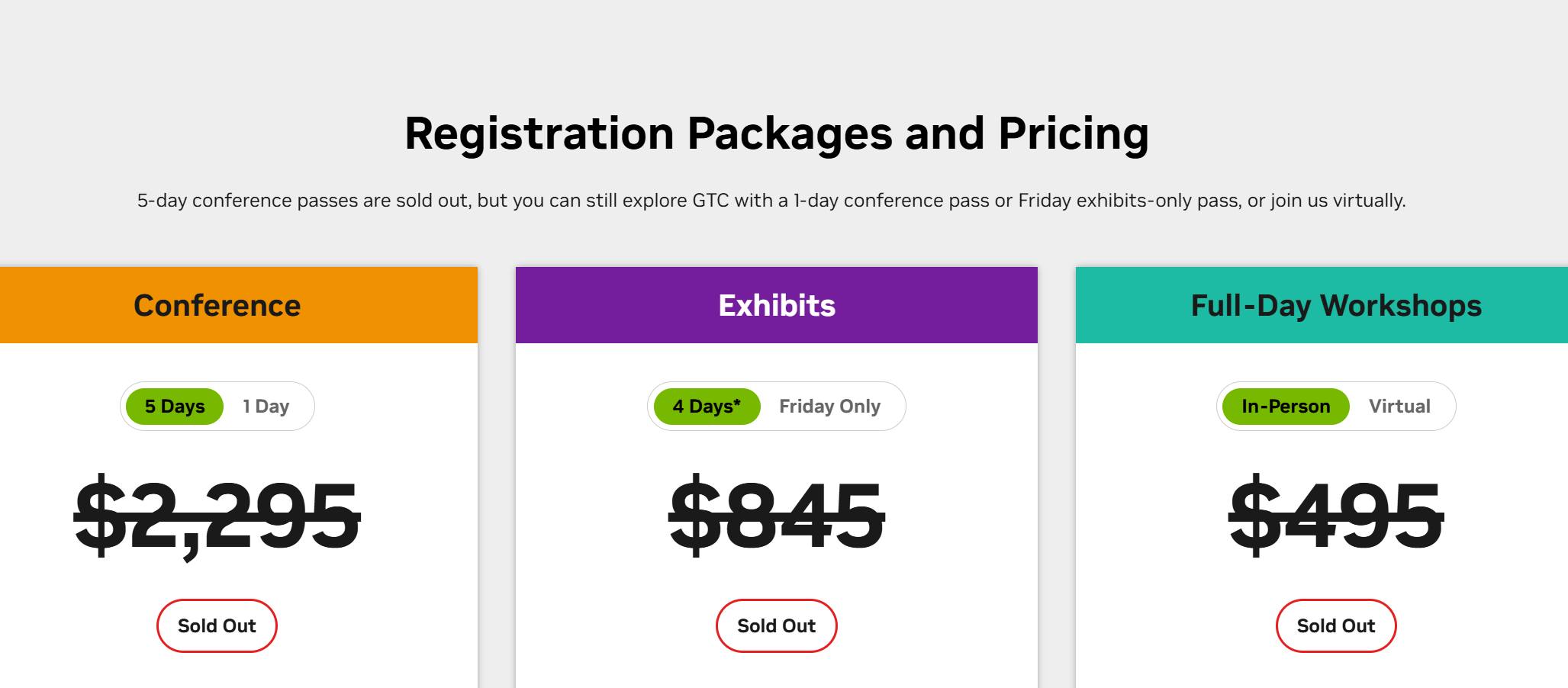This screenshot has height=688, width=1568.
Task: Click the teal Full-Day Workshops header
Action: 1322,305
